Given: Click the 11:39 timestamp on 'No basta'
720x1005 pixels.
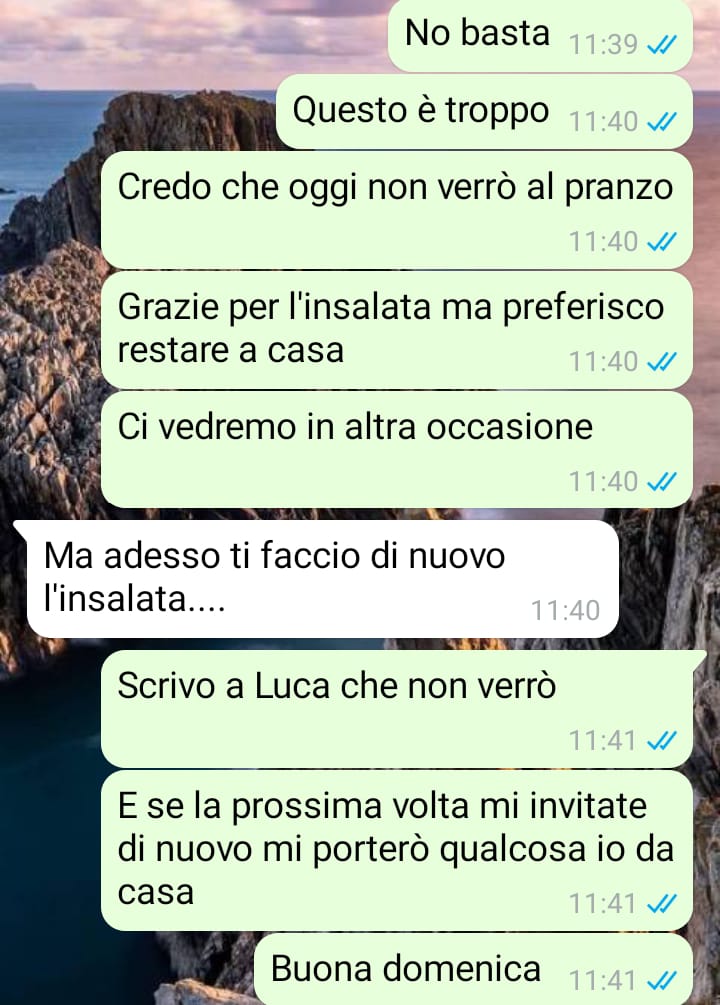Looking at the screenshot, I should point(603,45).
